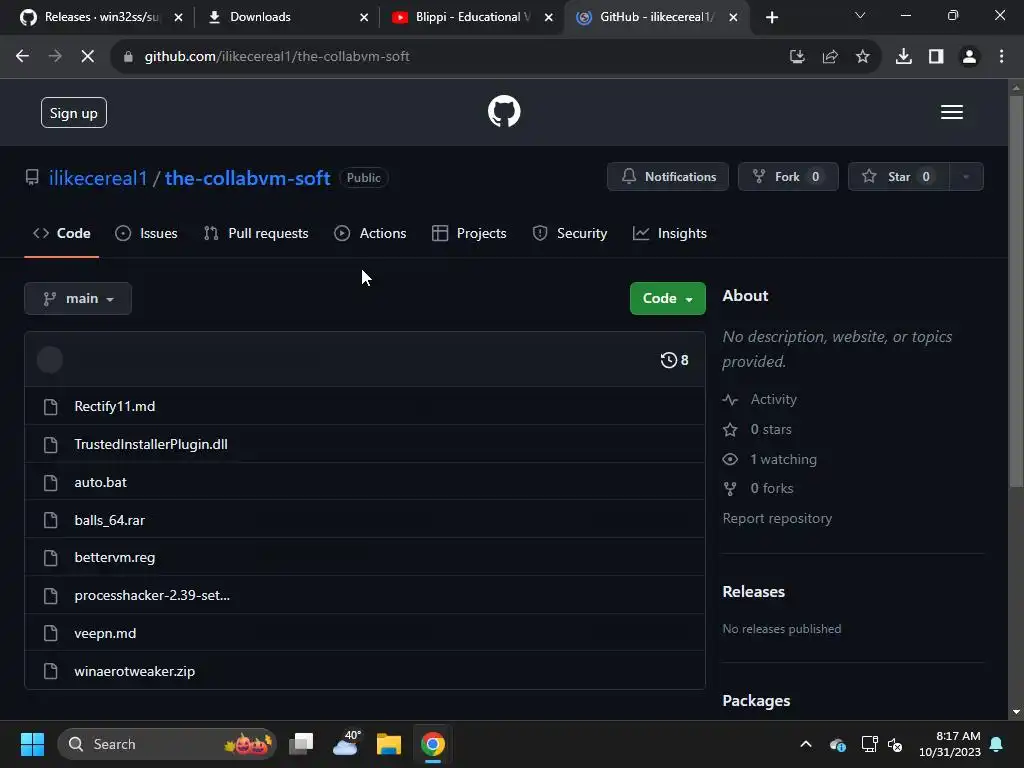Fork the repository
Image resolution: width=1024 pixels, height=768 pixels.
point(788,177)
